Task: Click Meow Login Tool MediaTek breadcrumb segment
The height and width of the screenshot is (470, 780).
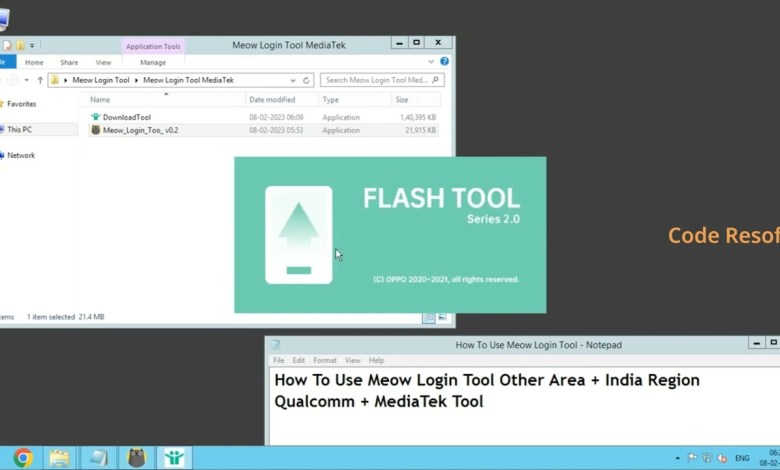Action: [188, 80]
